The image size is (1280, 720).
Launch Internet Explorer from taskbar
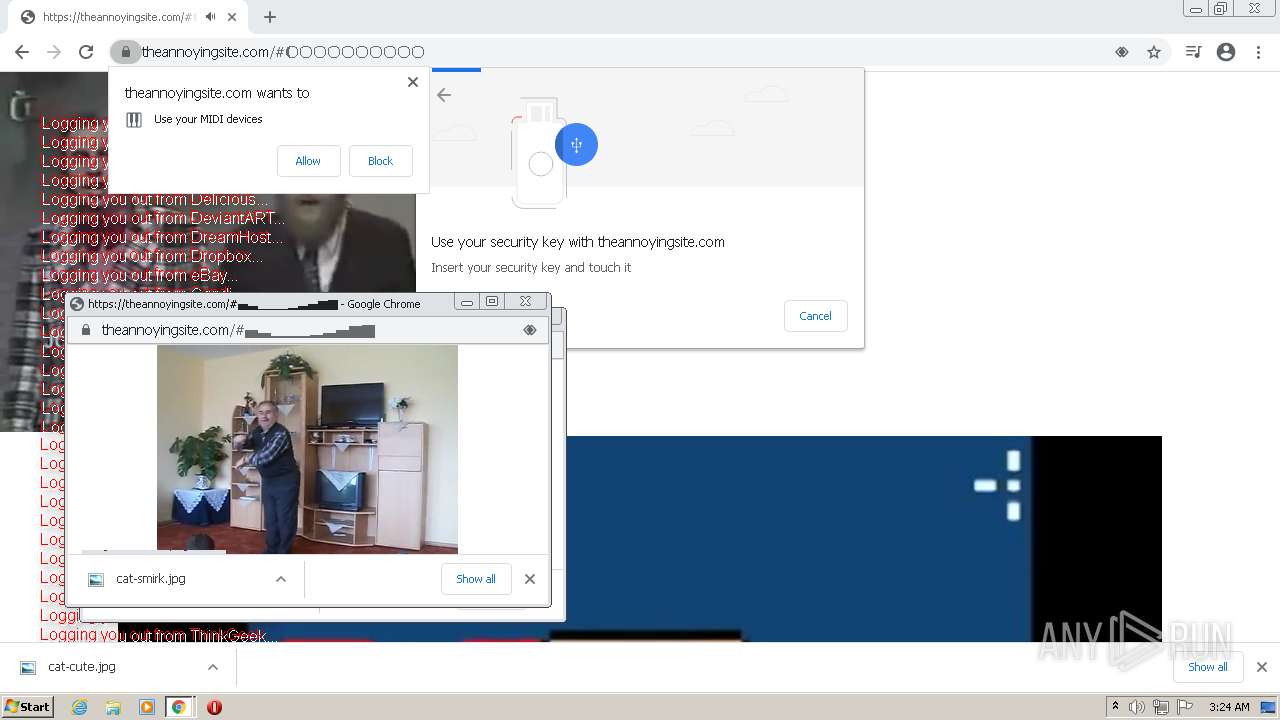[x=79, y=707]
